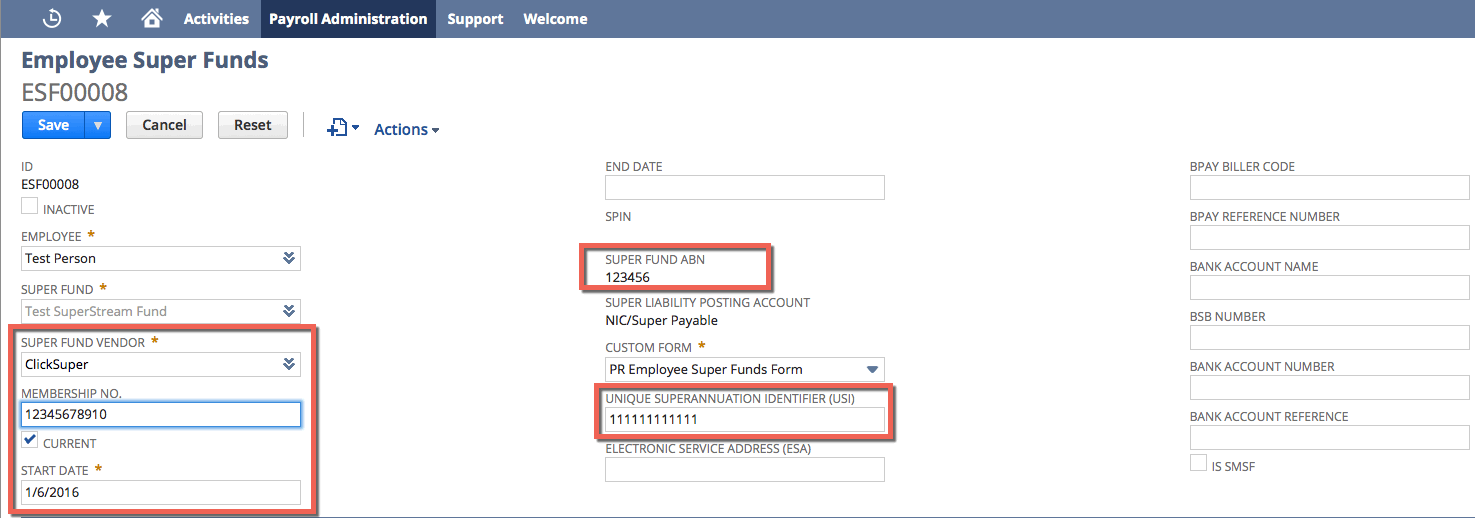Click the Reset button
This screenshot has height=518, width=1475.
(x=253, y=125)
